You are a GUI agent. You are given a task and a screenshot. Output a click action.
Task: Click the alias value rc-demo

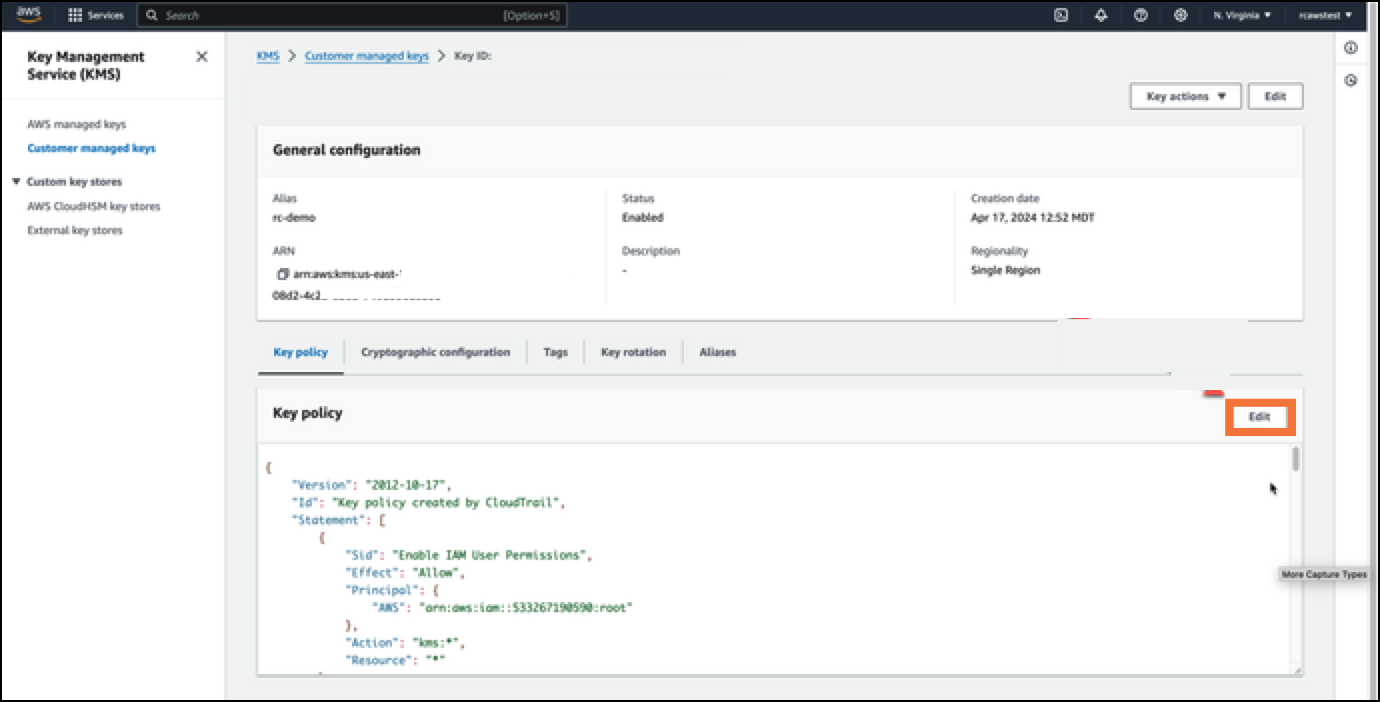pos(294,217)
